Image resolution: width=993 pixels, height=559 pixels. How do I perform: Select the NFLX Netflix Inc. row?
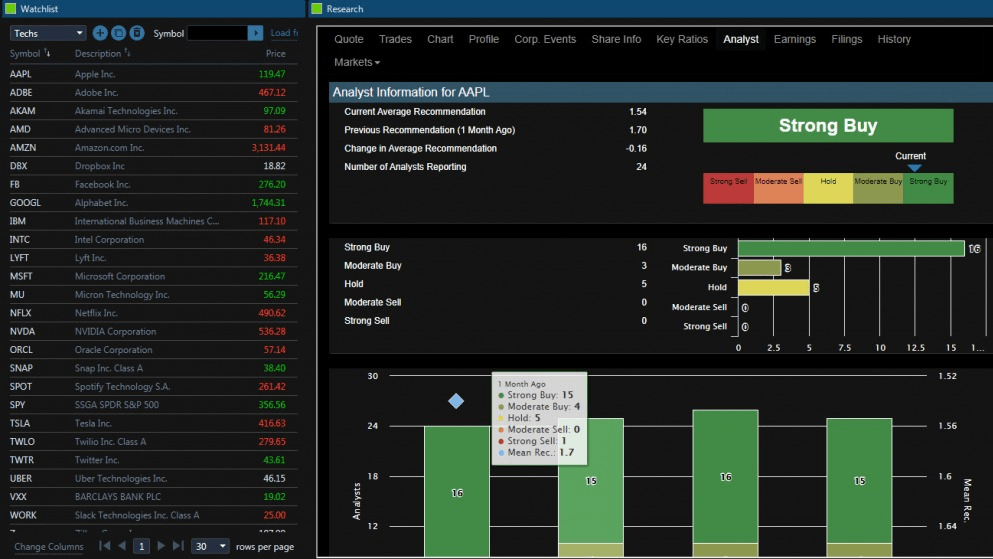click(153, 313)
